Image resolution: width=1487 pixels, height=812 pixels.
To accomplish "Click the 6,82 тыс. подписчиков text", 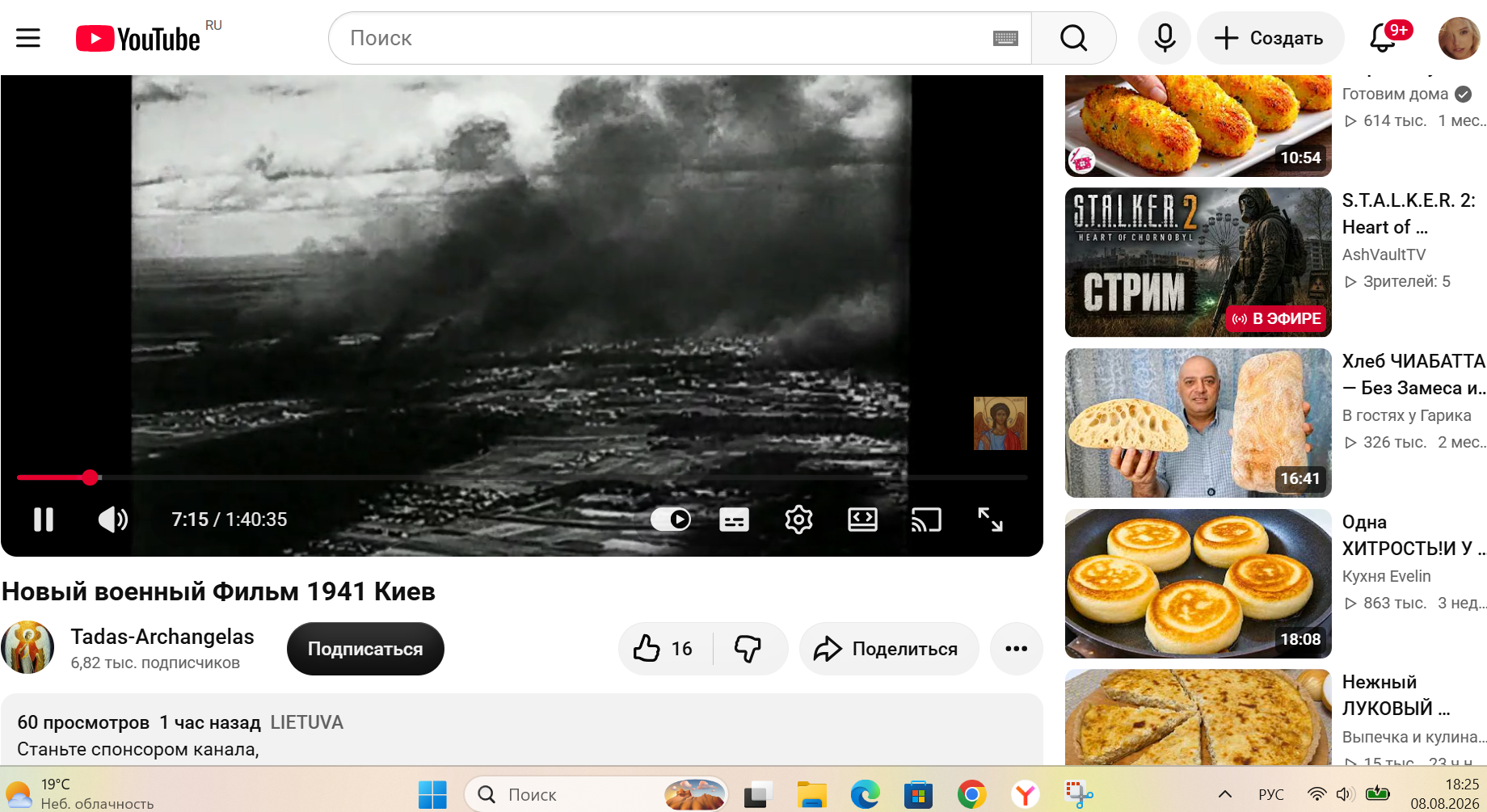I will click(155, 663).
